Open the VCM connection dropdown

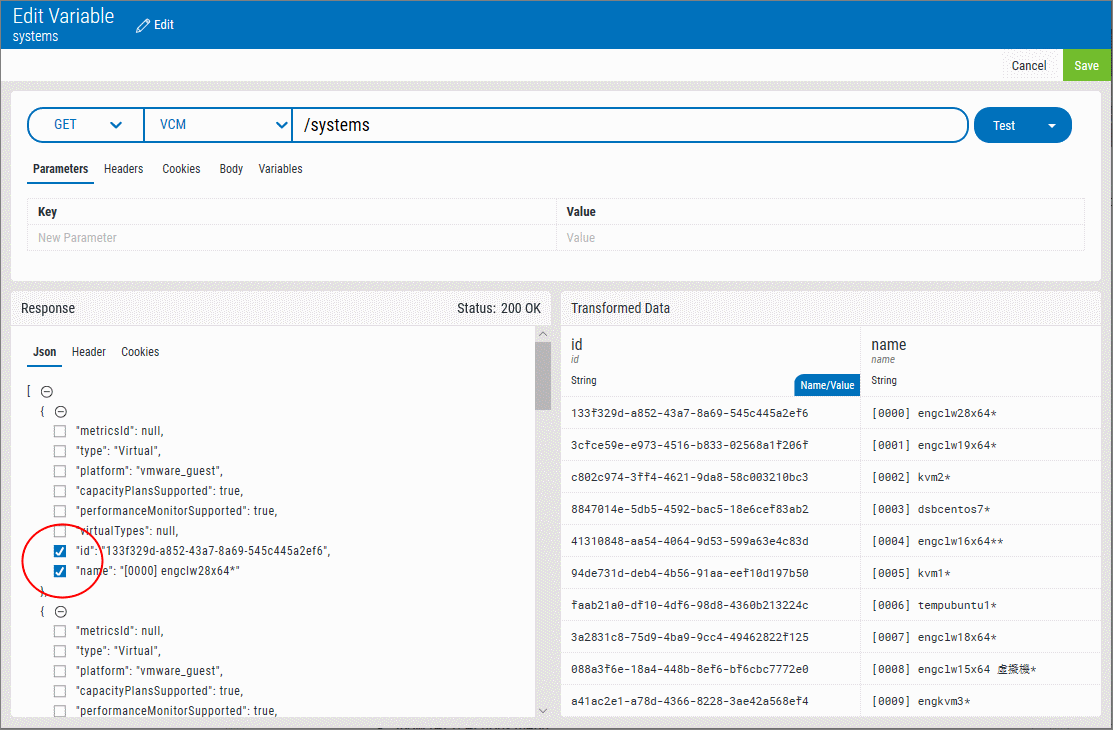(218, 125)
